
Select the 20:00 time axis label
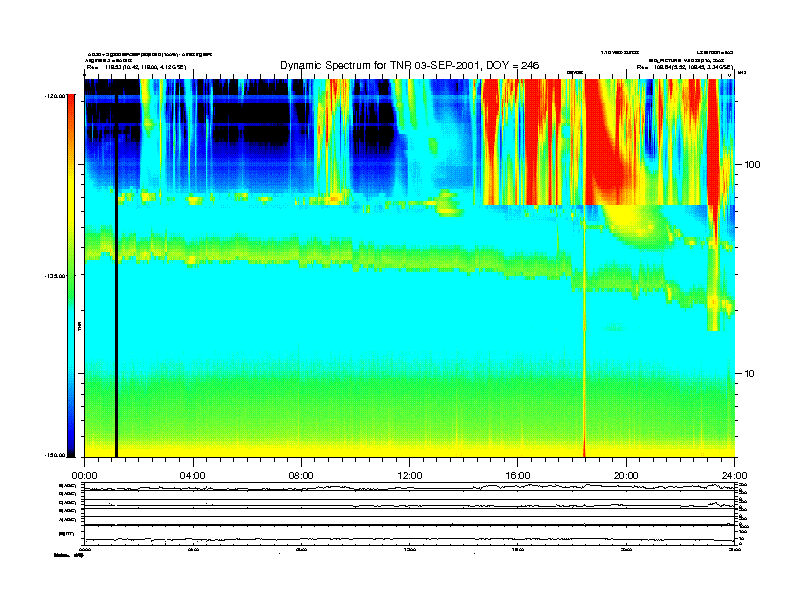[626, 476]
